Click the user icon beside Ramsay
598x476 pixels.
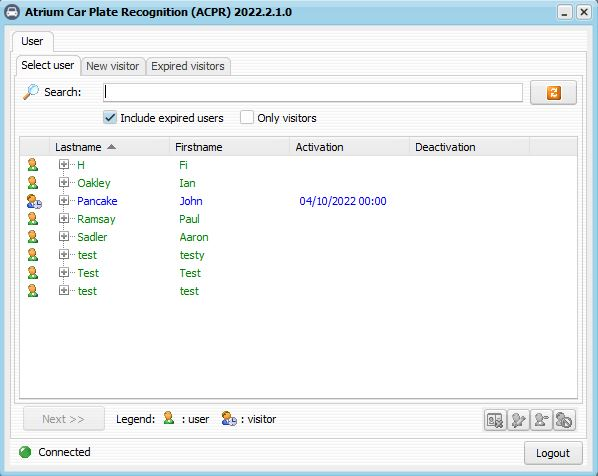[x=33, y=219]
